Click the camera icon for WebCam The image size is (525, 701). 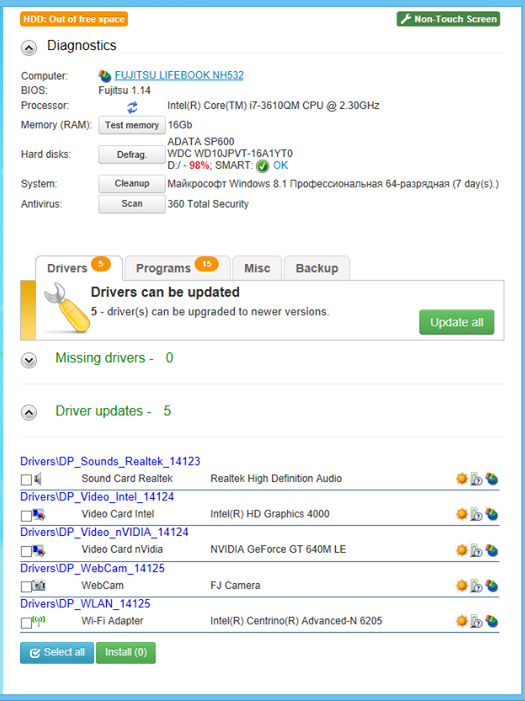point(39,585)
